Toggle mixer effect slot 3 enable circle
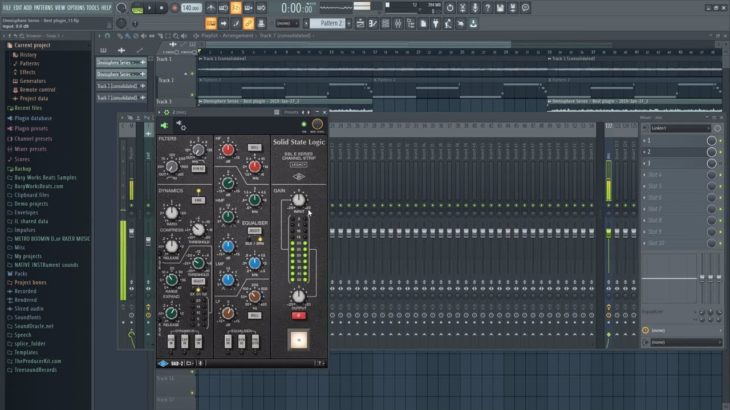 711,163
